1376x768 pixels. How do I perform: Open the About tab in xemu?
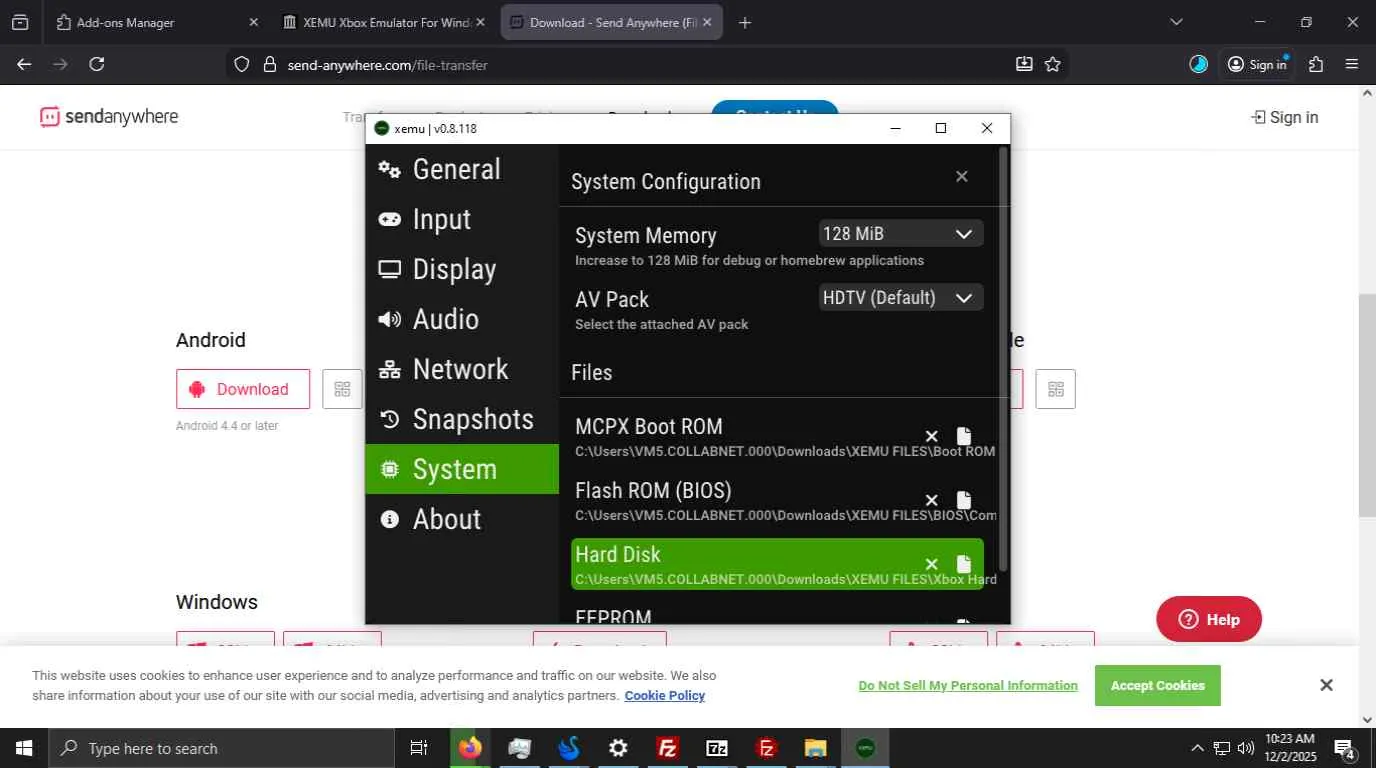coord(462,519)
